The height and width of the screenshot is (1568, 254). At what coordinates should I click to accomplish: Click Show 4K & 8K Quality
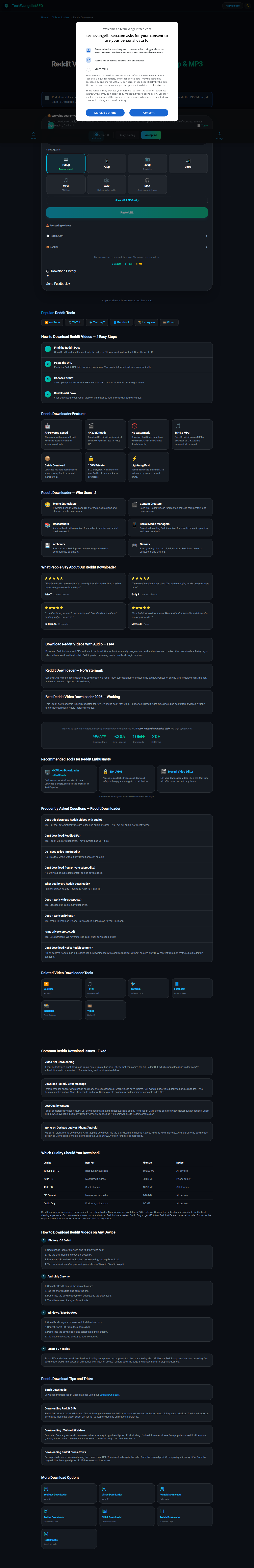tap(127, 200)
